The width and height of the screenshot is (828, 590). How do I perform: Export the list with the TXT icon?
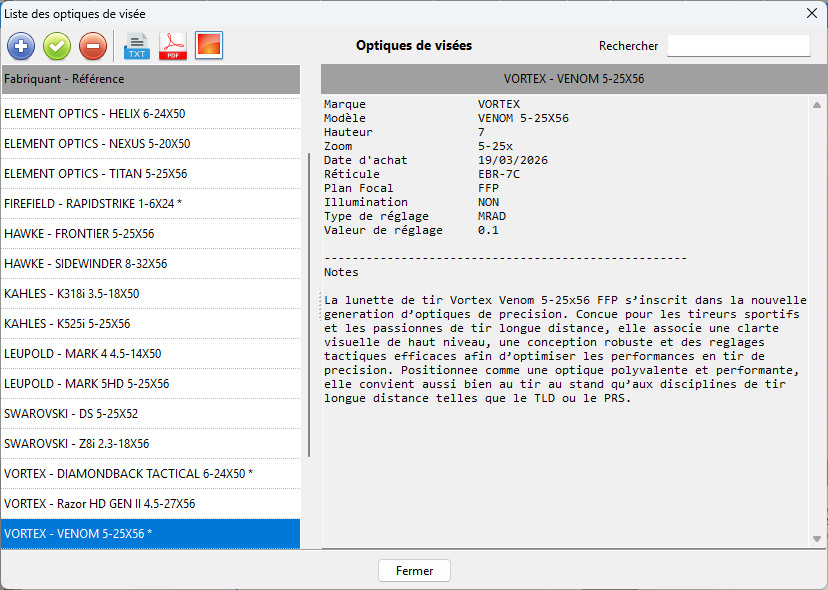pyautogui.click(x=137, y=46)
